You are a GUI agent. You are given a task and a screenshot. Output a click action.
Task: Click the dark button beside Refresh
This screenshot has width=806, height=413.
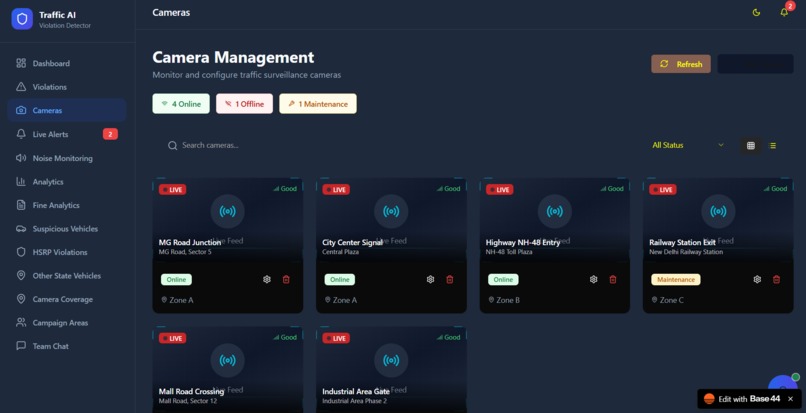(755, 64)
